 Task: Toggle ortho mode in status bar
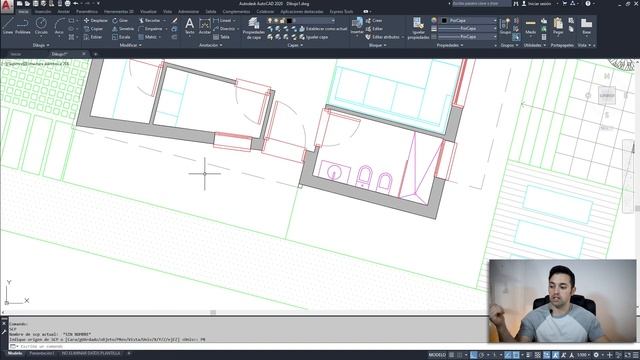473,355
